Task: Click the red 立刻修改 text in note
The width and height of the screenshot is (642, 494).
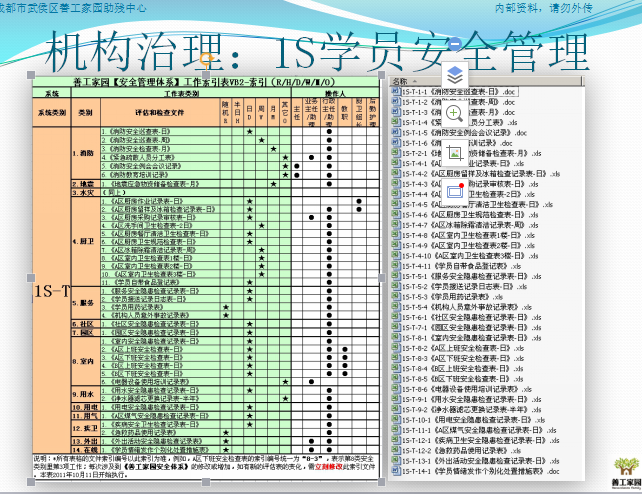Action: click(328, 466)
